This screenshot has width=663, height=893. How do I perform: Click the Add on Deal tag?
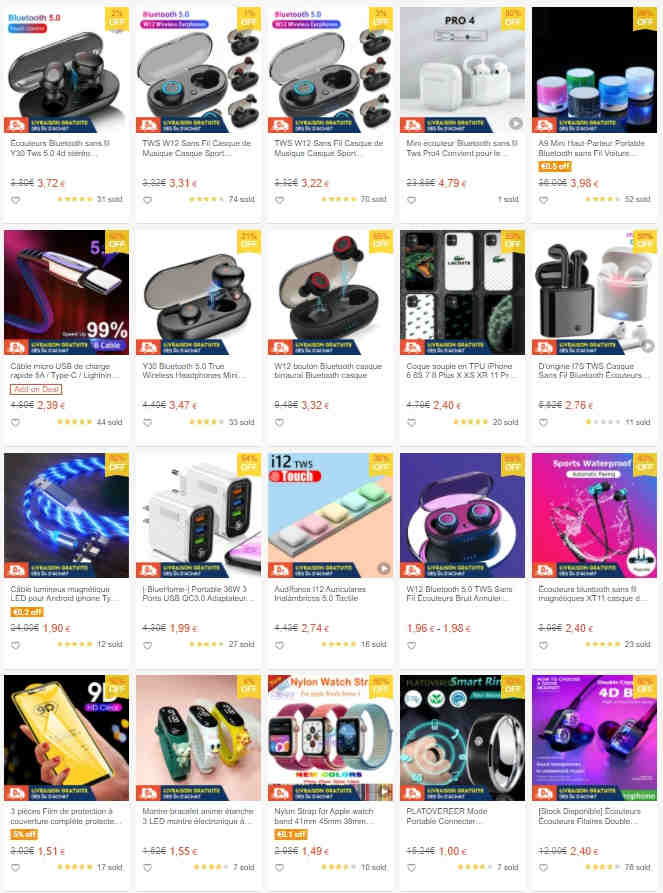click(36, 390)
